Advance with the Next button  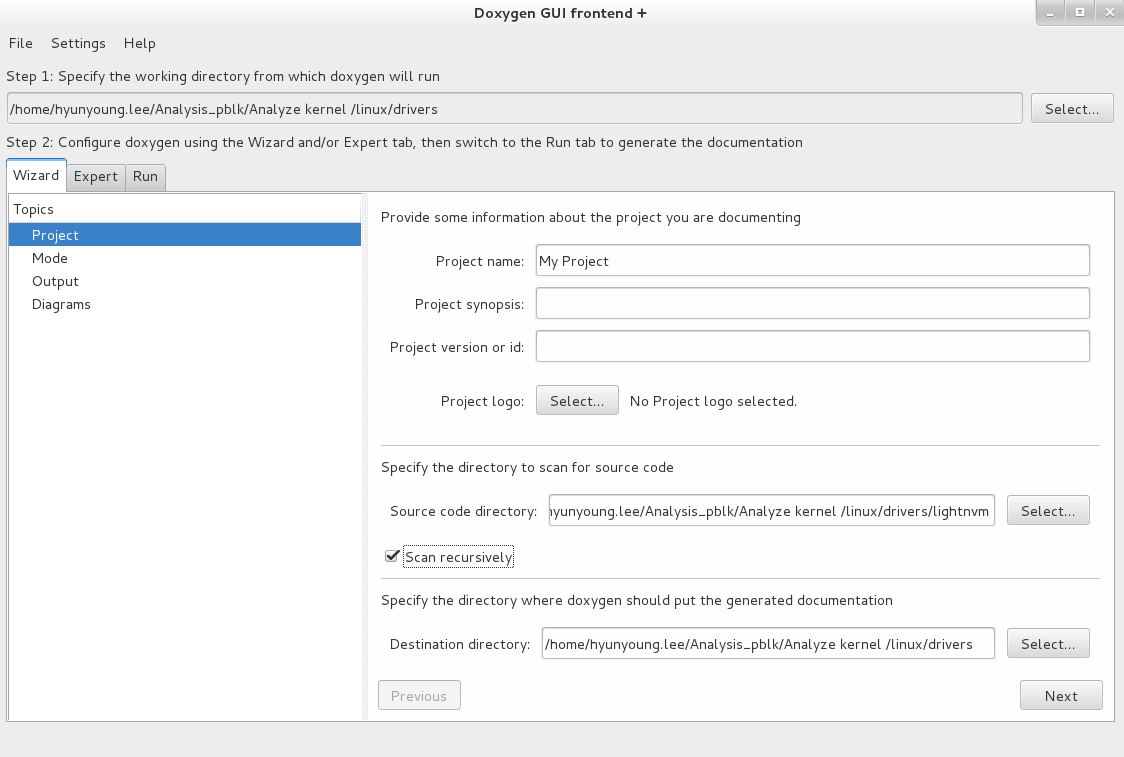1060,695
